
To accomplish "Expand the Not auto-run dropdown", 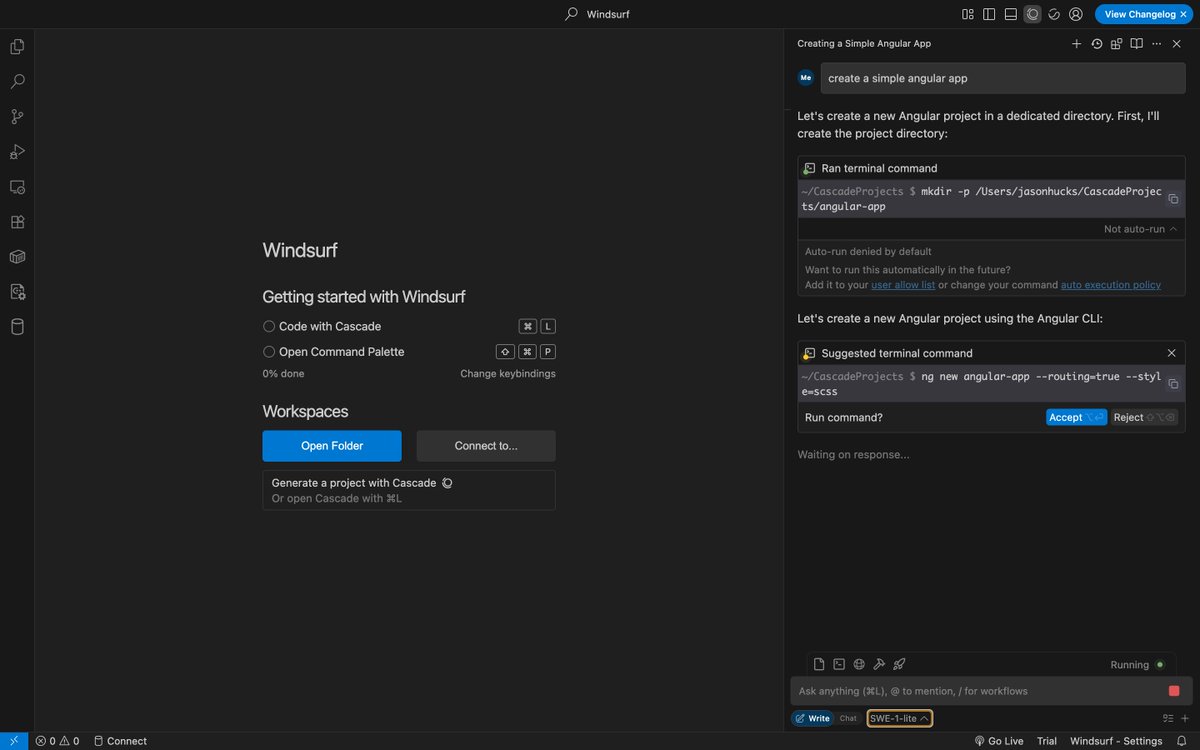I will 1140,229.
